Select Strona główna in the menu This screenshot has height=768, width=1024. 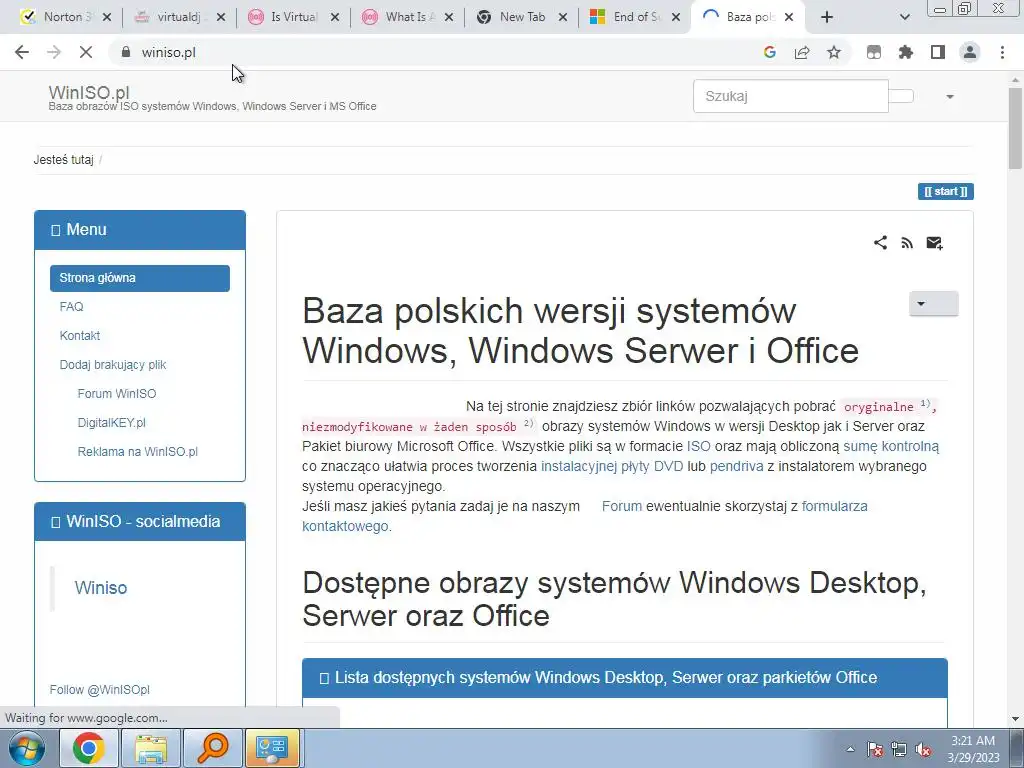click(140, 278)
